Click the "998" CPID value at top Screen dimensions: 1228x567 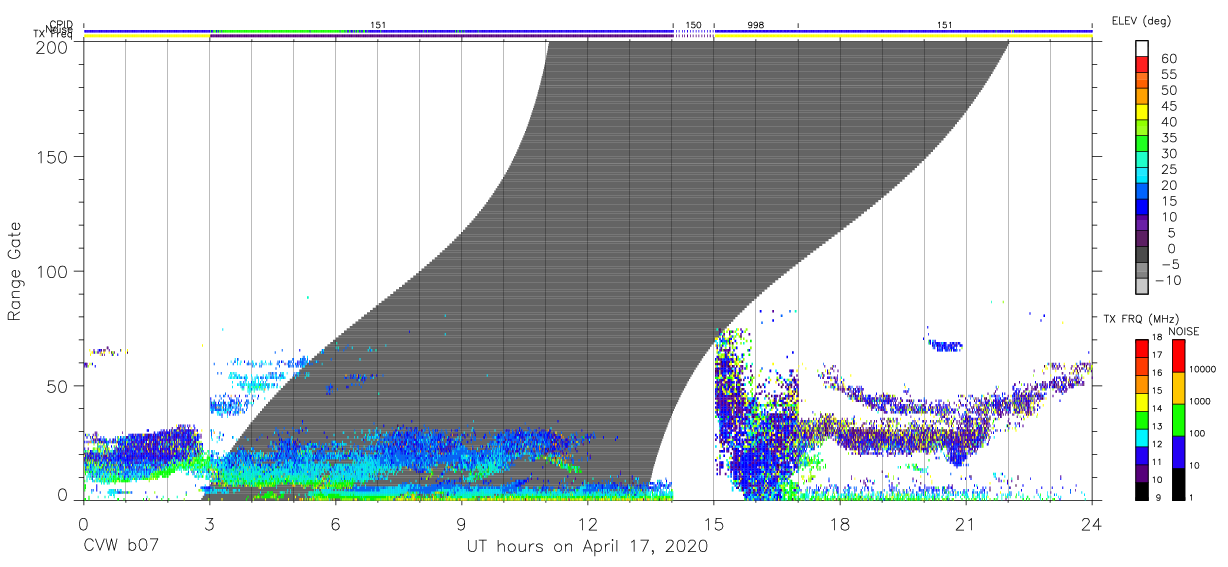pyautogui.click(x=756, y=24)
